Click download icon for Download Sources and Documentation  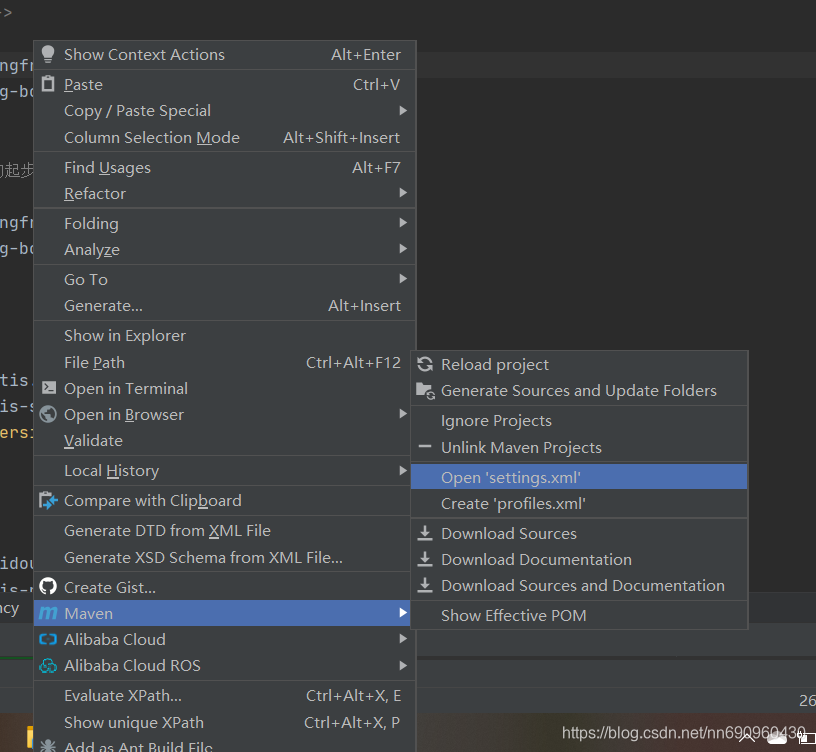tap(425, 585)
